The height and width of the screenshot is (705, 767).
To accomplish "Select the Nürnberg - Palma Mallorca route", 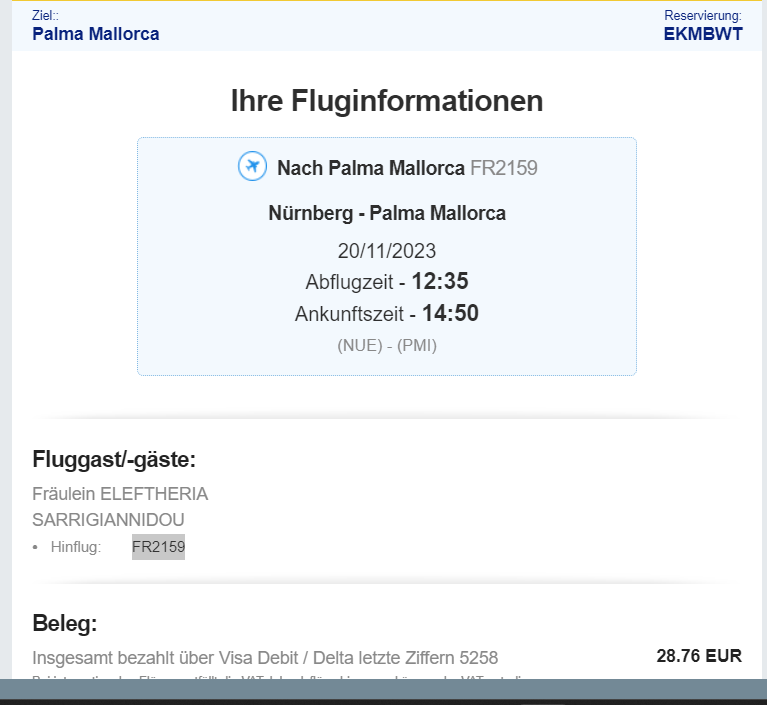I will click(387, 213).
